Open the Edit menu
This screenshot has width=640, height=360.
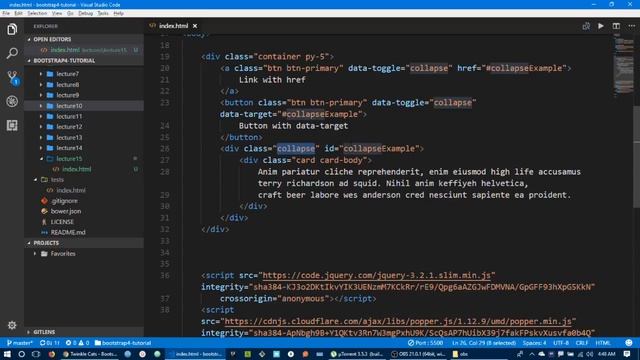click(x=18, y=13)
